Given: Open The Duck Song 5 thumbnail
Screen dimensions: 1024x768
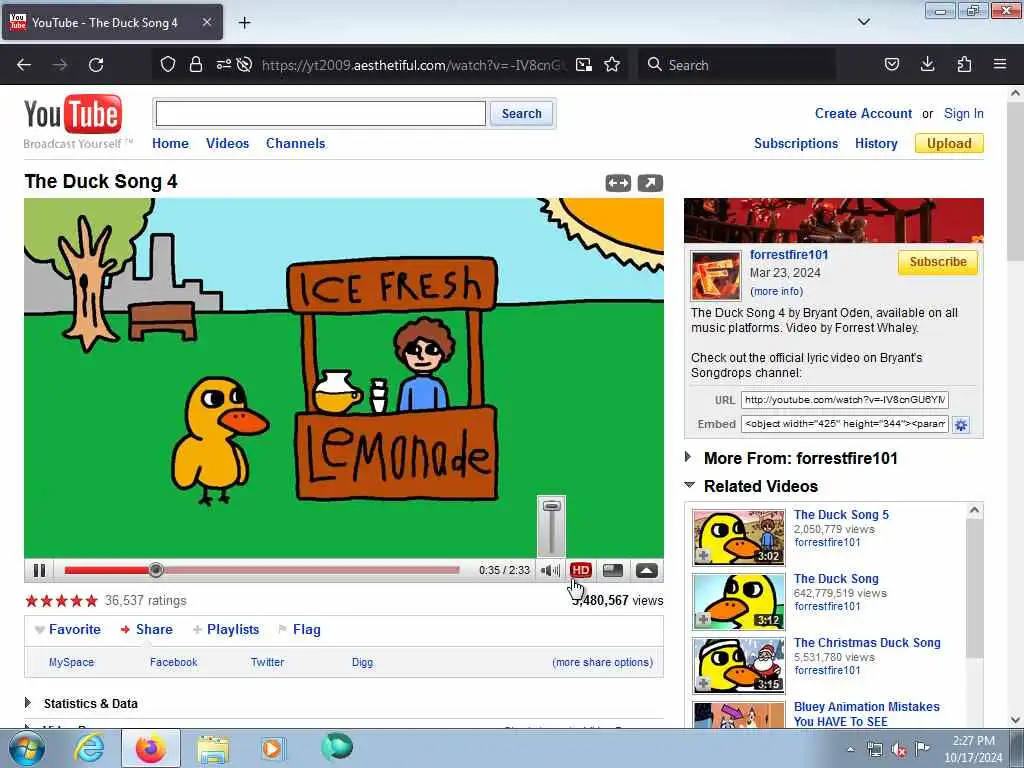Looking at the screenshot, I should click(x=739, y=538).
